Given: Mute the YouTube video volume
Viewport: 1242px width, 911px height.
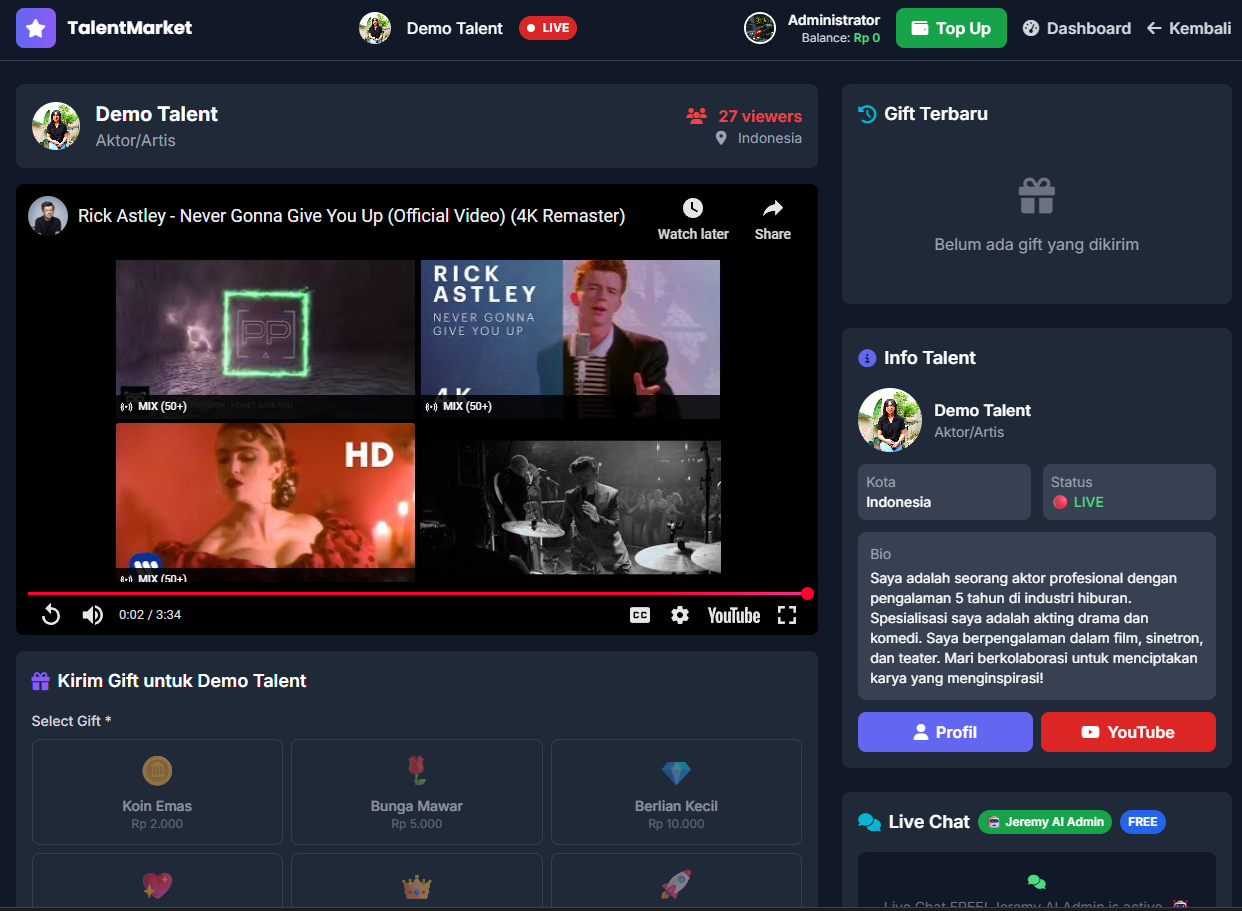Looking at the screenshot, I should [92, 614].
